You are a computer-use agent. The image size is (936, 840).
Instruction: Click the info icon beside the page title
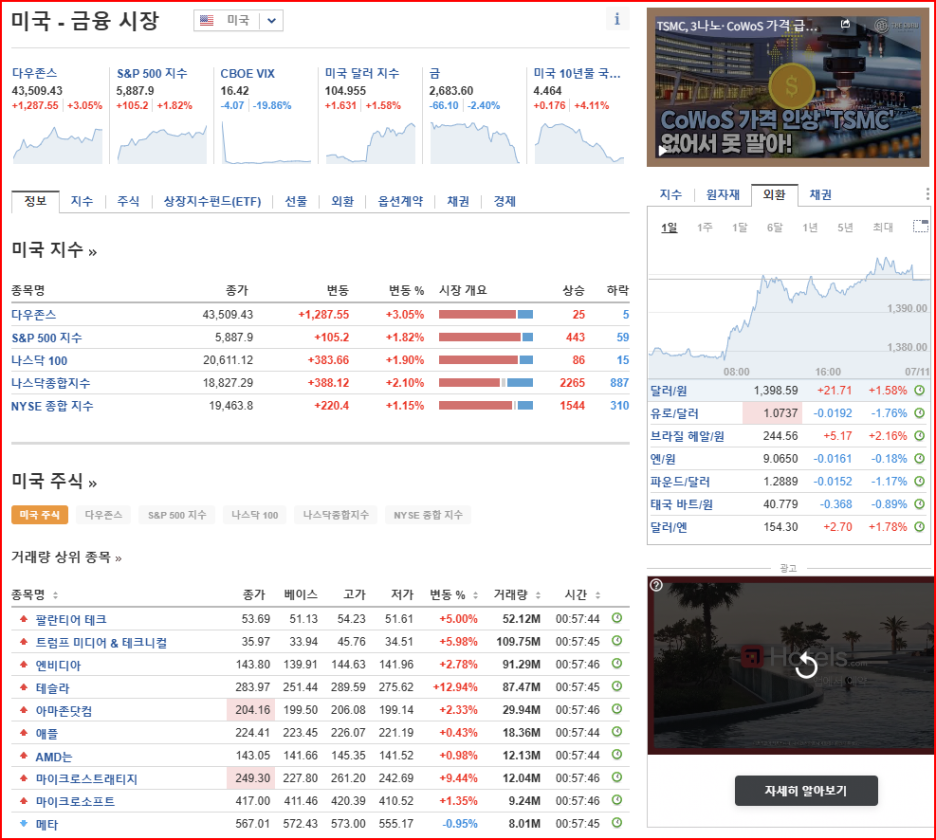coord(617,19)
